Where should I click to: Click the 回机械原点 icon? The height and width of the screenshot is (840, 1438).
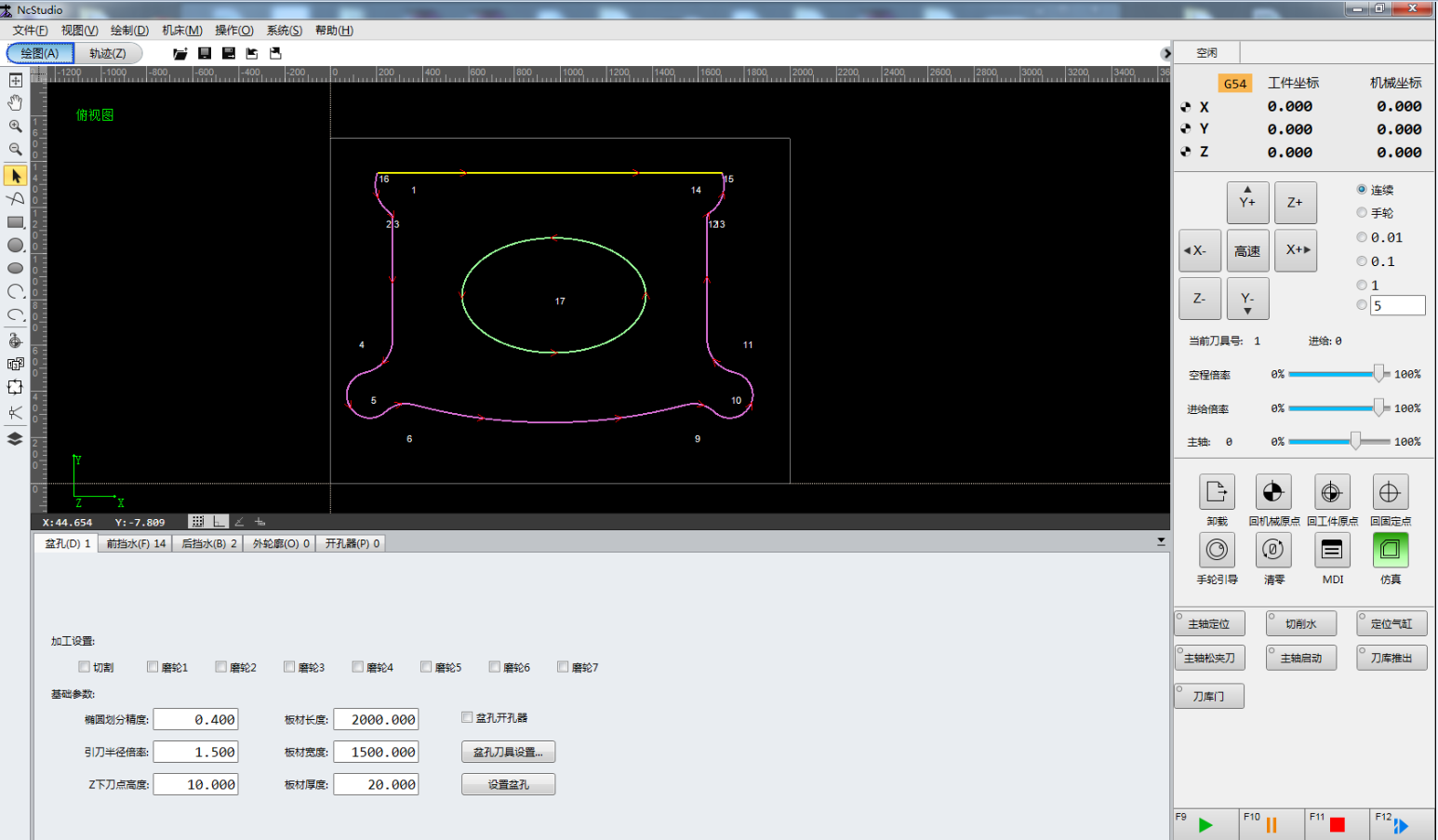pyautogui.click(x=1273, y=492)
